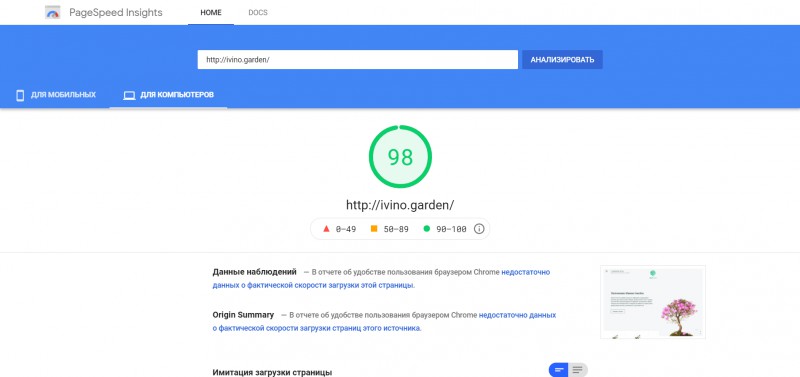Click the http://ivino.garden/ heading text
This screenshot has width=800, height=377.
point(400,205)
